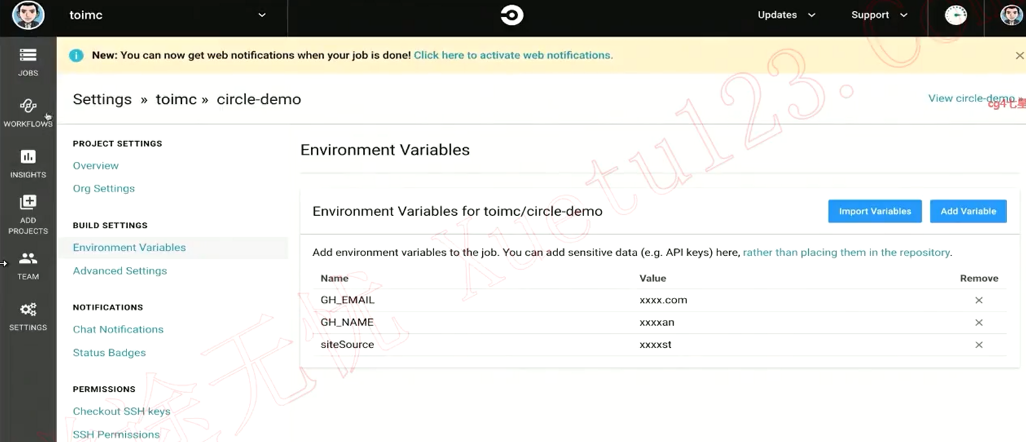The width and height of the screenshot is (1026, 442).
Task: Select the GH_EMAIL variable name
Action: (x=347, y=300)
